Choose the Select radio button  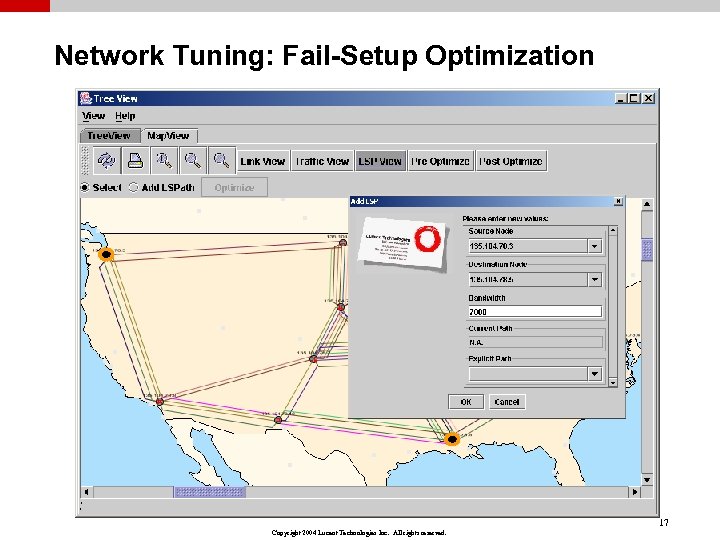(x=85, y=187)
